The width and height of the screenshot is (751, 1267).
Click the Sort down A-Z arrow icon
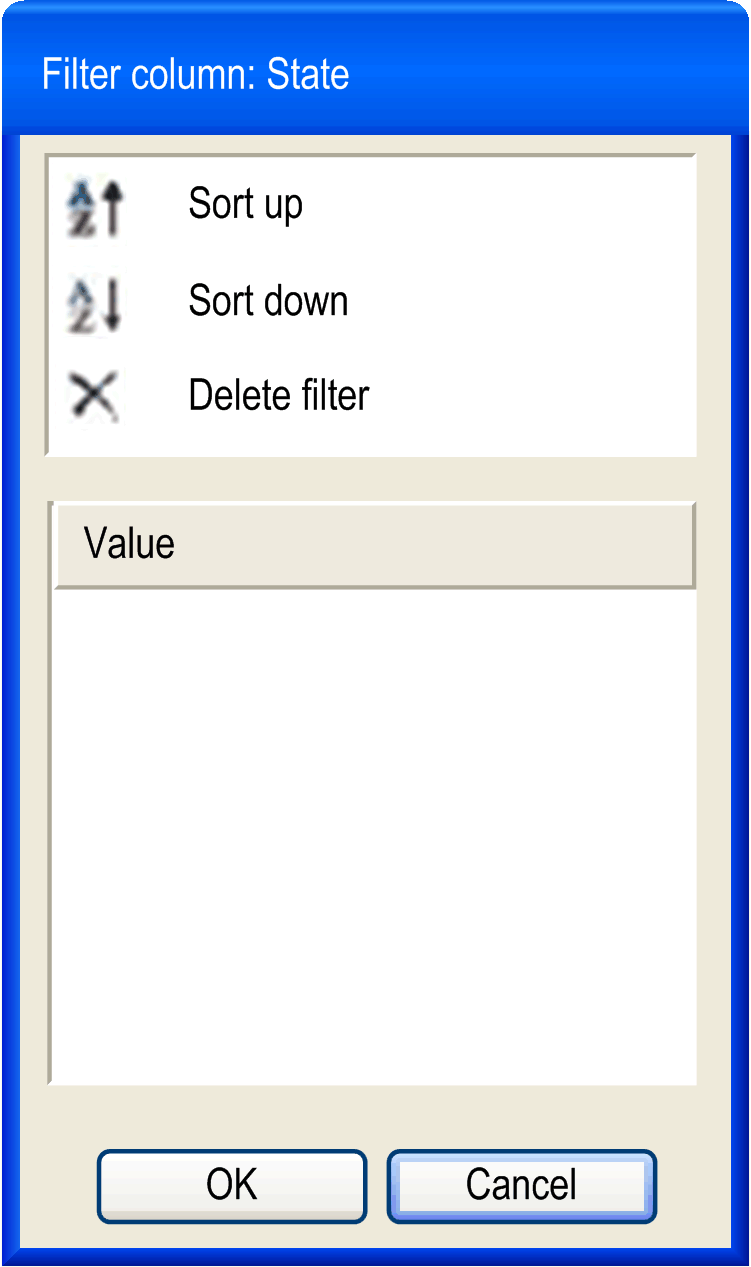[93, 304]
